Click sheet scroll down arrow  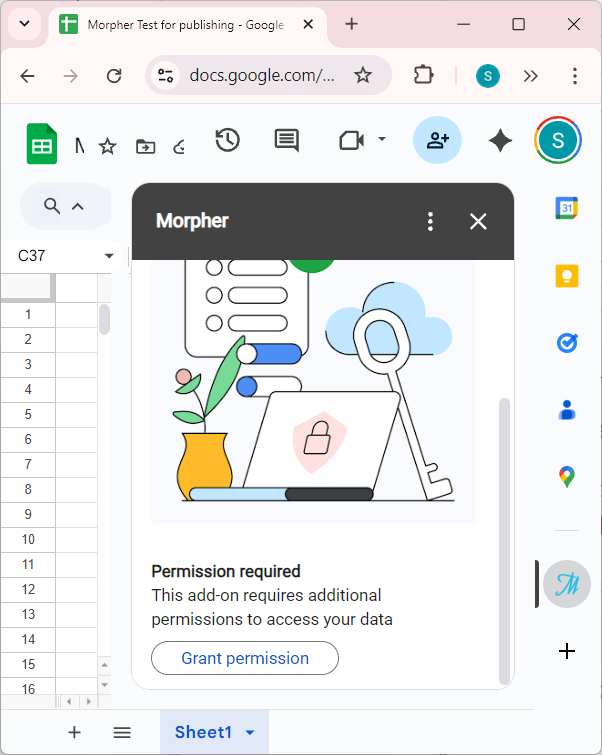105,685
